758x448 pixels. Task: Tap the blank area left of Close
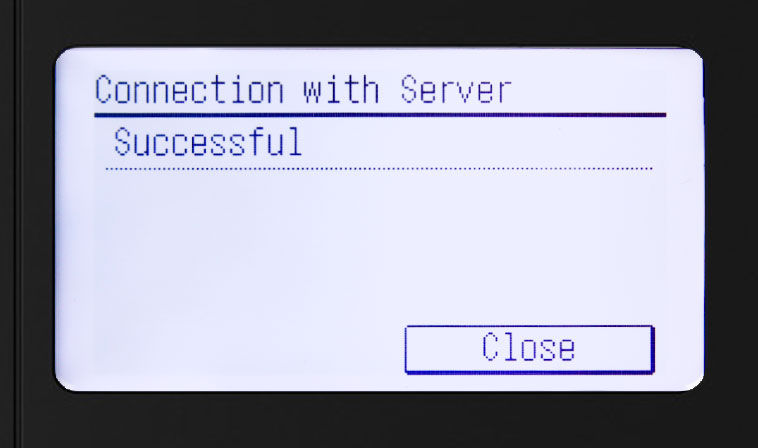tap(249, 349)
